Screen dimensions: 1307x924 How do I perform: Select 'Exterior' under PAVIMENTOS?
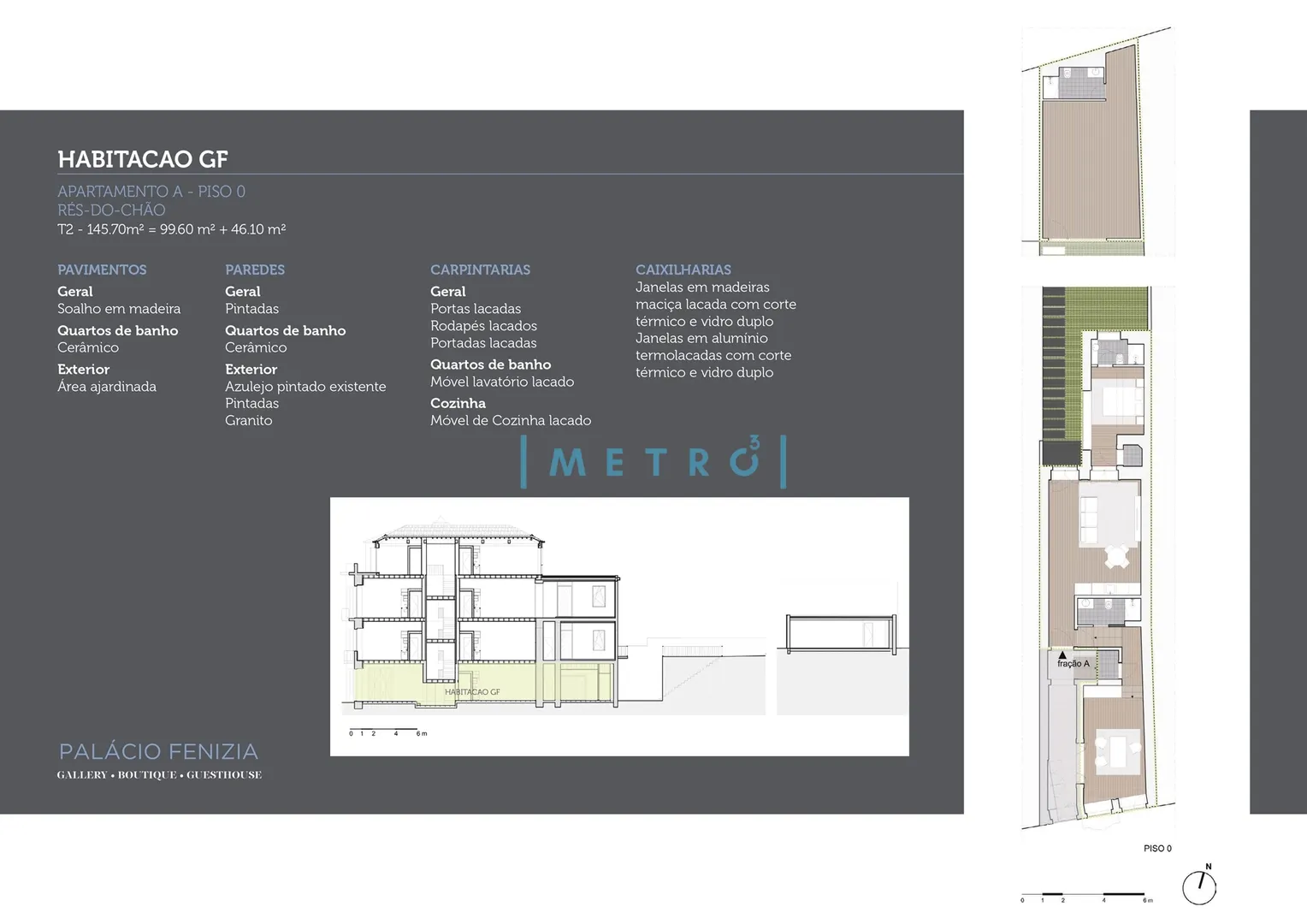(83, 370)
